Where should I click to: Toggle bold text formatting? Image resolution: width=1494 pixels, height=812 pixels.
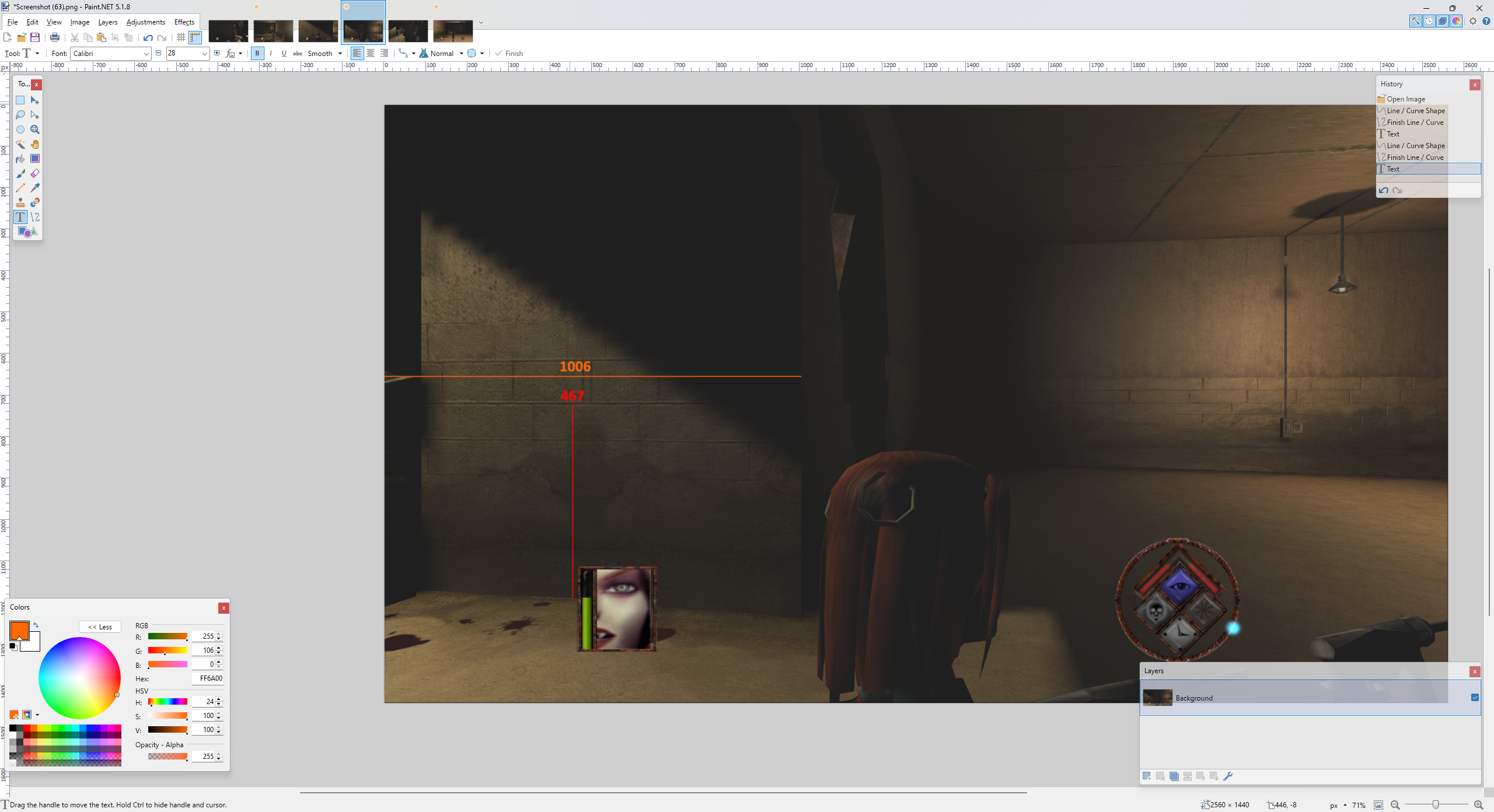pos(257,53)
